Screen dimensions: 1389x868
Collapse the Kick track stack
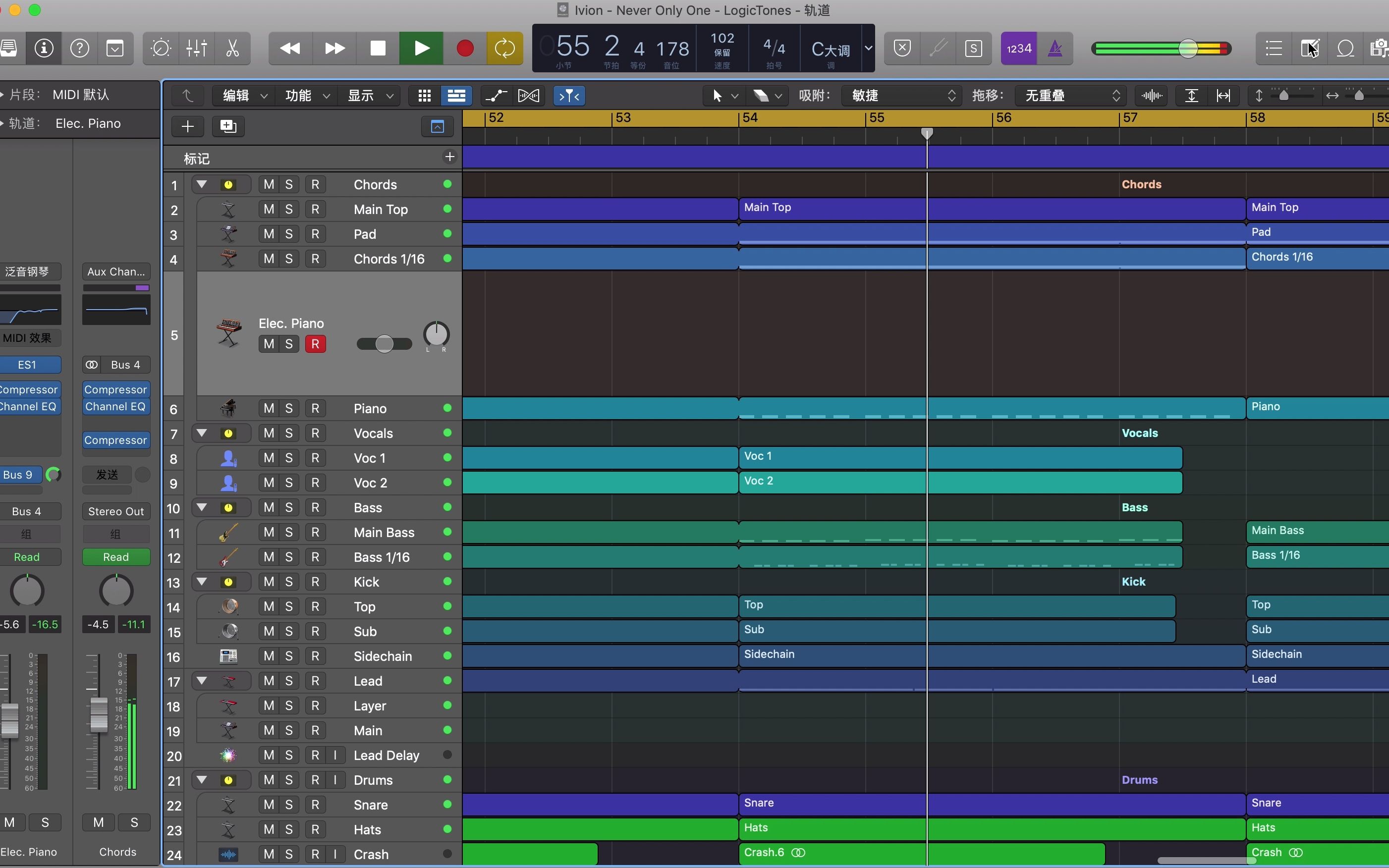point(202,582)
